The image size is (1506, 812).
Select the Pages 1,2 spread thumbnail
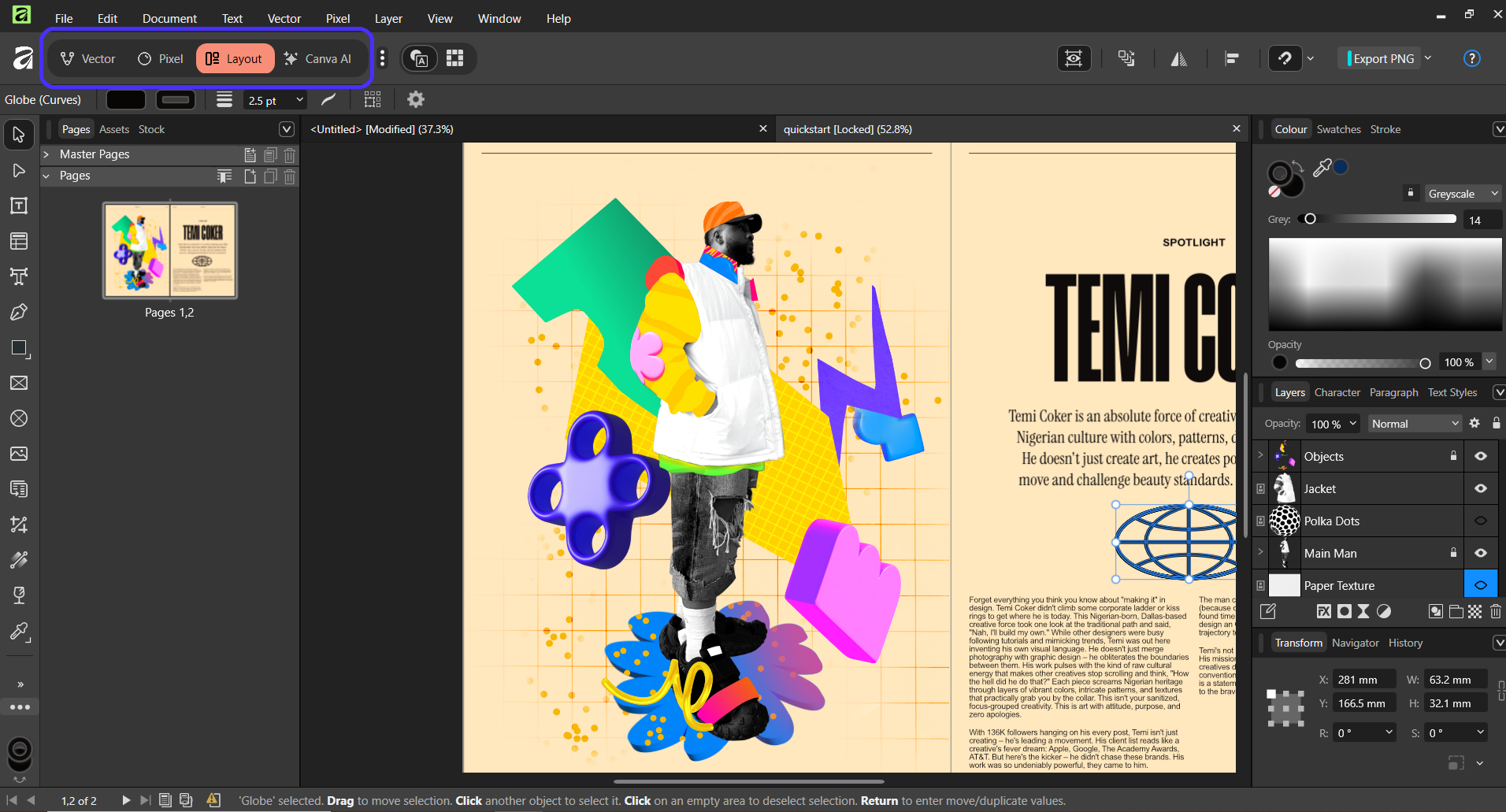pos(170,250)
